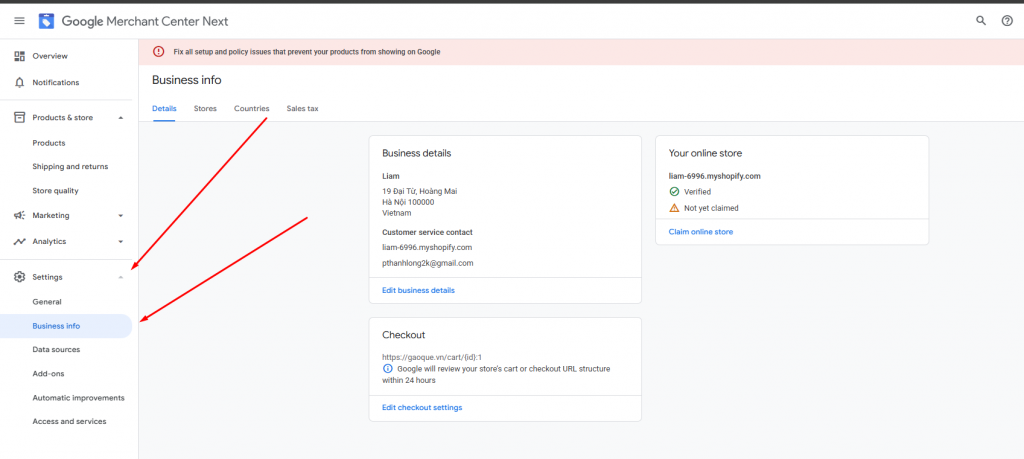Switch to the Countries tab

coord(251,108)
